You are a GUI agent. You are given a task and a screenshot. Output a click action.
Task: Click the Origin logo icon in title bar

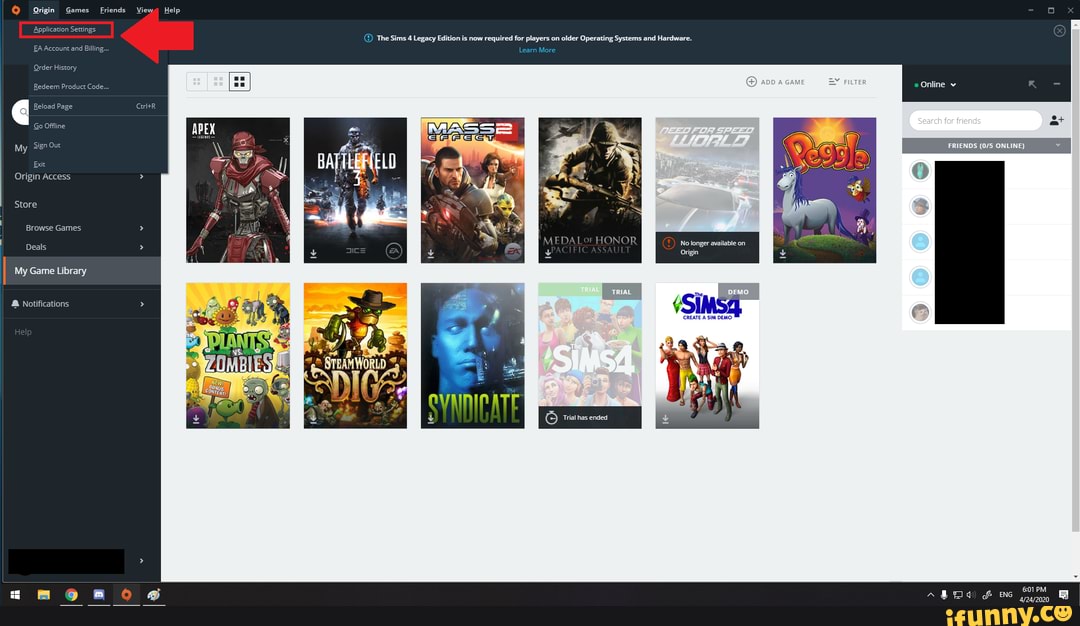[x=16, y=10]
